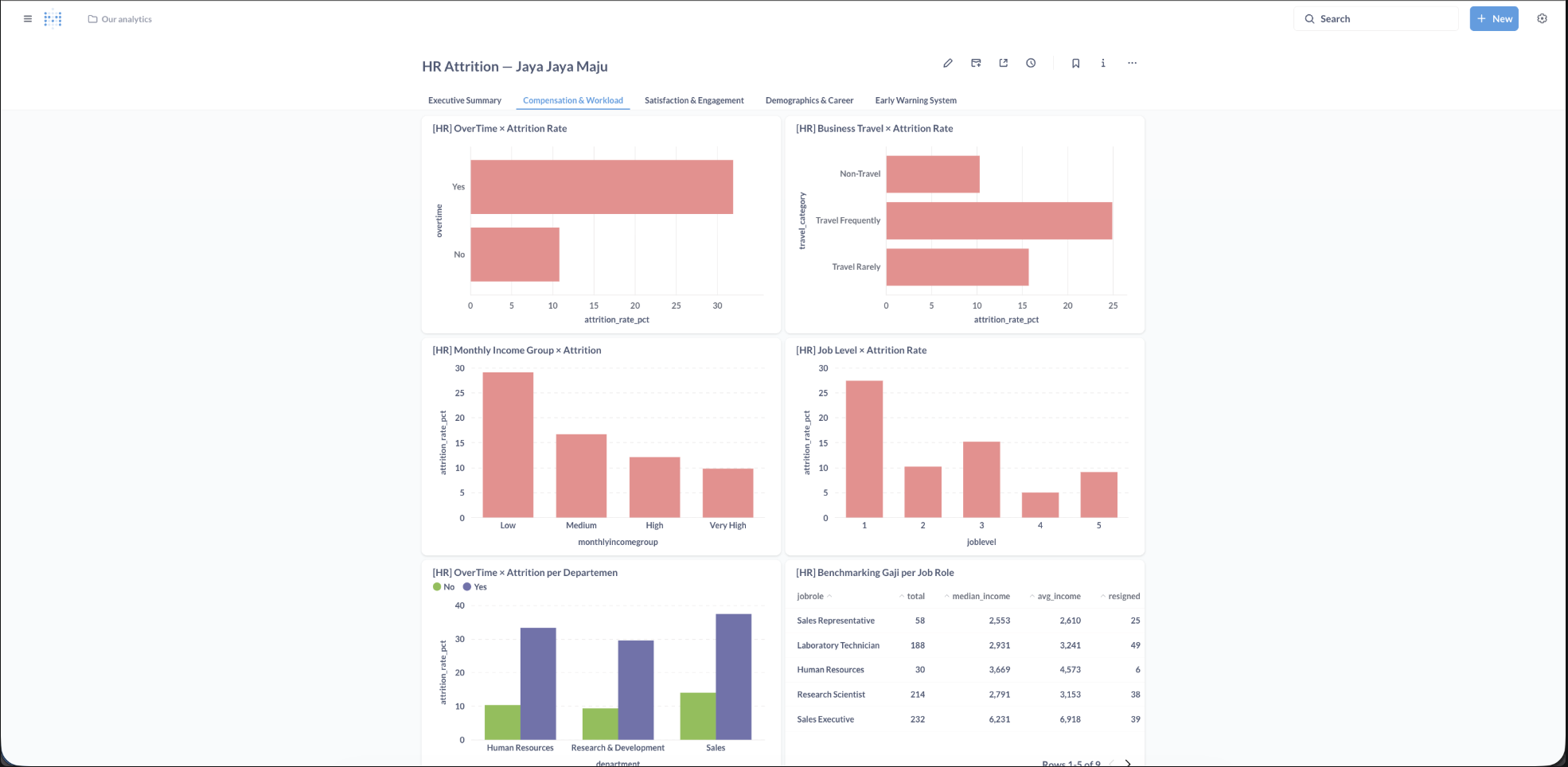Click median income value 6,231
The width and height of the screenshot is (1568, 767).
pyautogui.click(x=1000, y=719)
